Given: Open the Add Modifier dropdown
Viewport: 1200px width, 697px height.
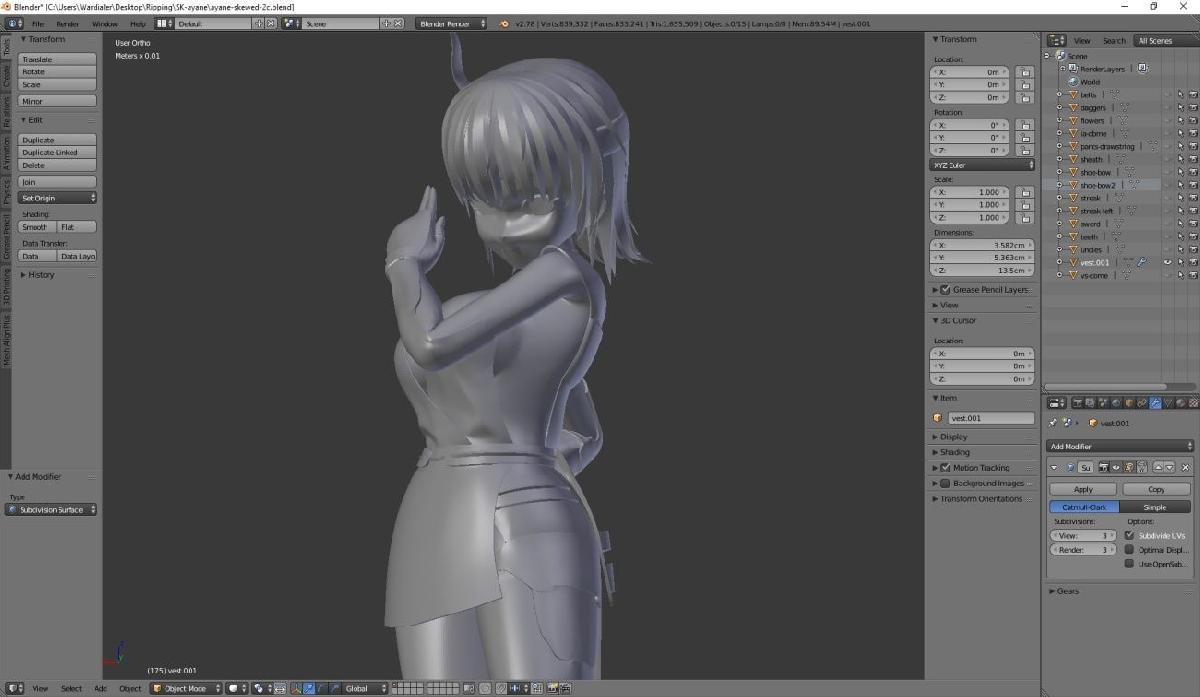Looking at the screenshot, I should click(1118, 447).
